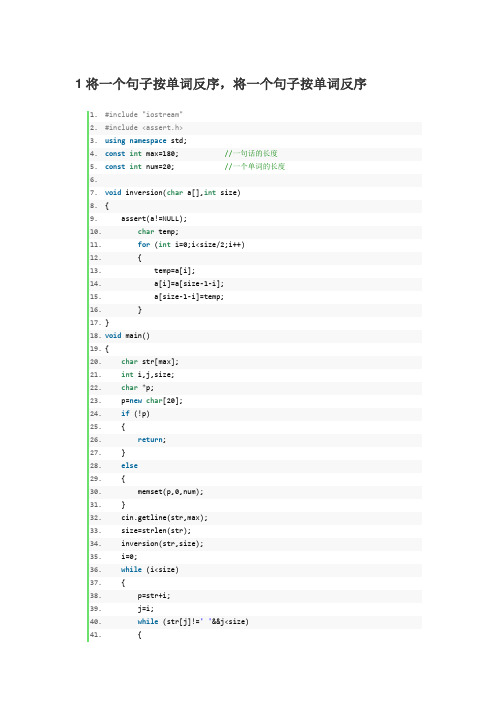Select the line '#include "iostream"'

[144, 115]
